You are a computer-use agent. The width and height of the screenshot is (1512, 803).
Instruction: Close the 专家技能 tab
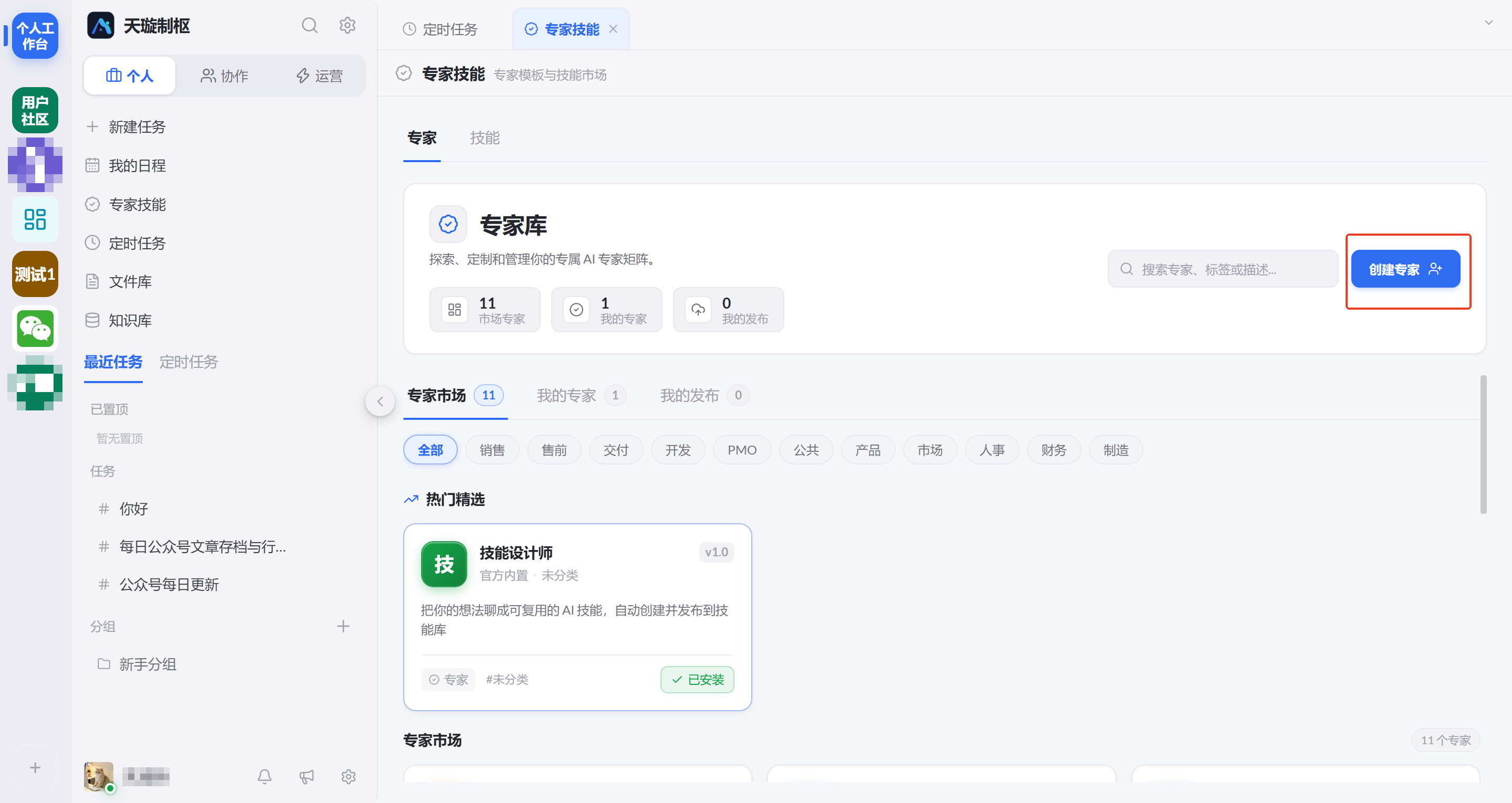(x=613, y=29)
